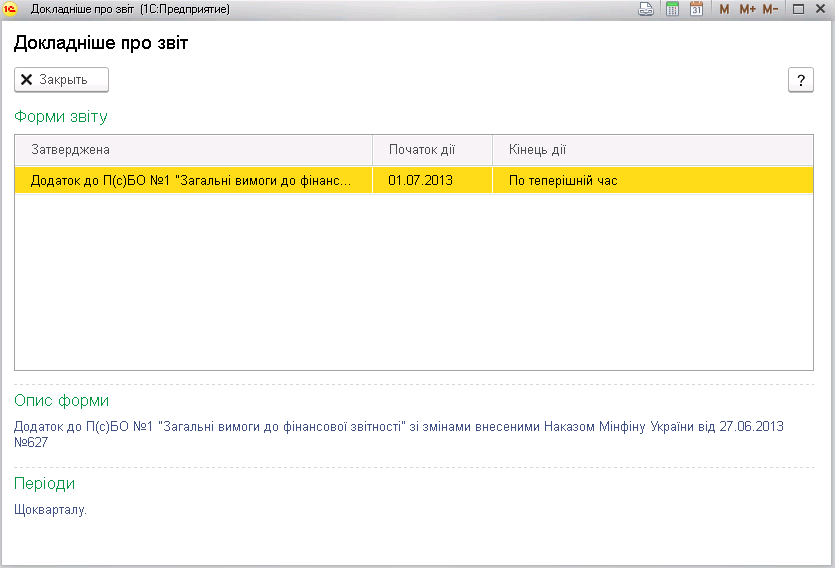Click the cell 'По теперішній час'
This screenshot has height=568, width=835.
[653, 180]
